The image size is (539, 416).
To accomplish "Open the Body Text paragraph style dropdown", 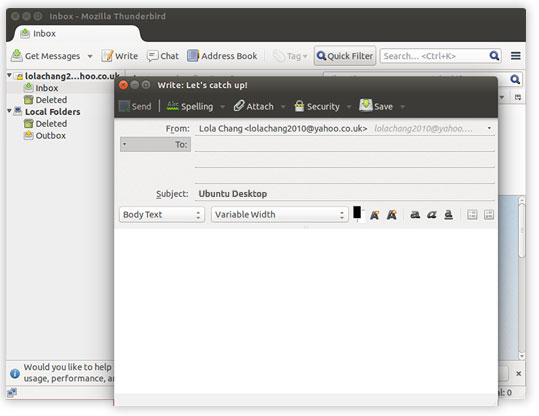I will pyautogui.click(x=162, y=215).
